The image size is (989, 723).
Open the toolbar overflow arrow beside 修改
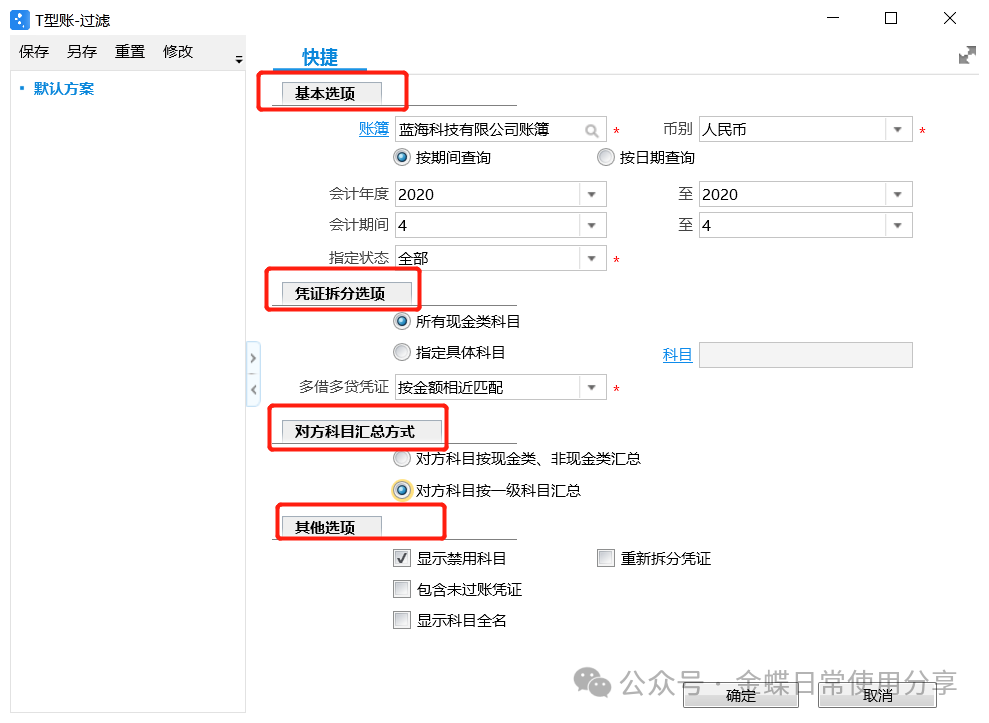coord(238,61)
